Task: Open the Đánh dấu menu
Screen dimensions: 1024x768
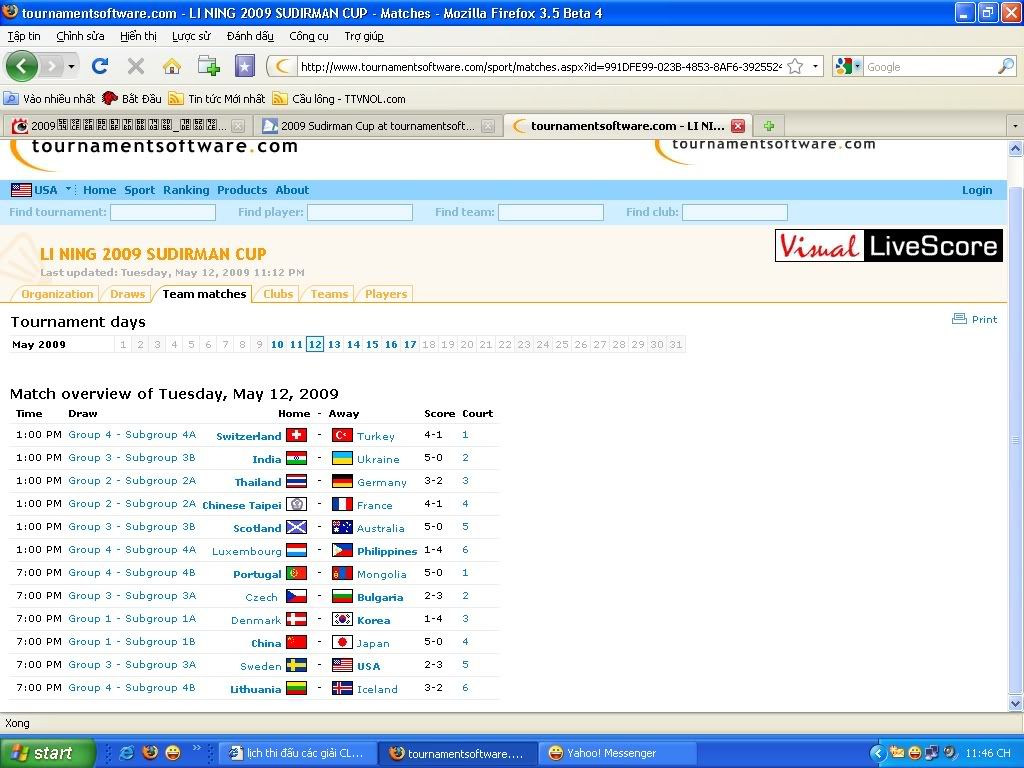Action: [250, 36]
